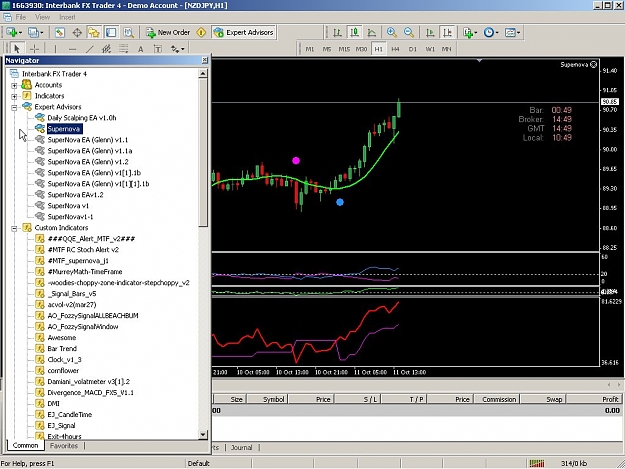Switch to D1 daily timeframe
This screenshot has height=469, width=625.
[x=413, y=49]
